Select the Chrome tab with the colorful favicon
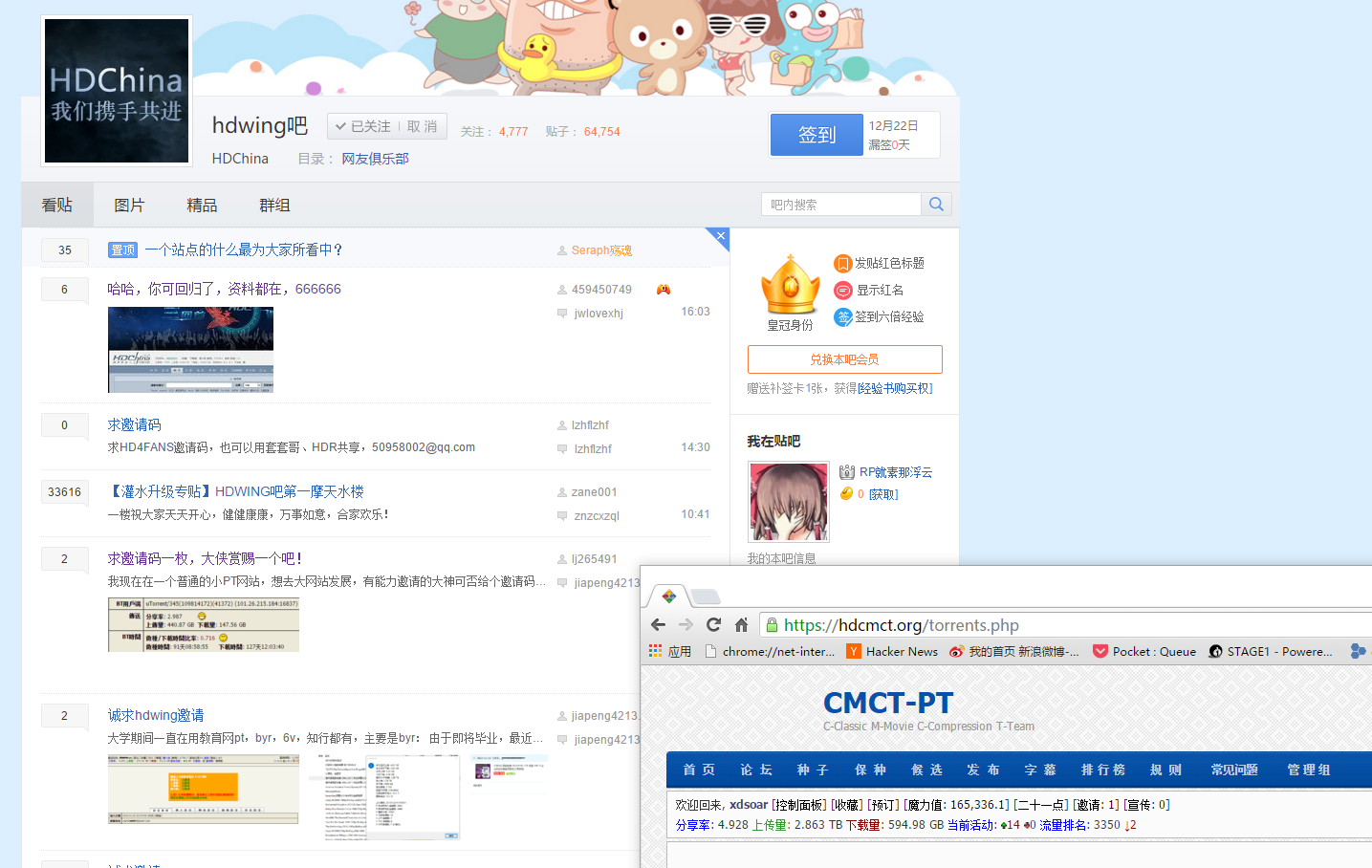The image size is (1372, 868). click(669, 597)
